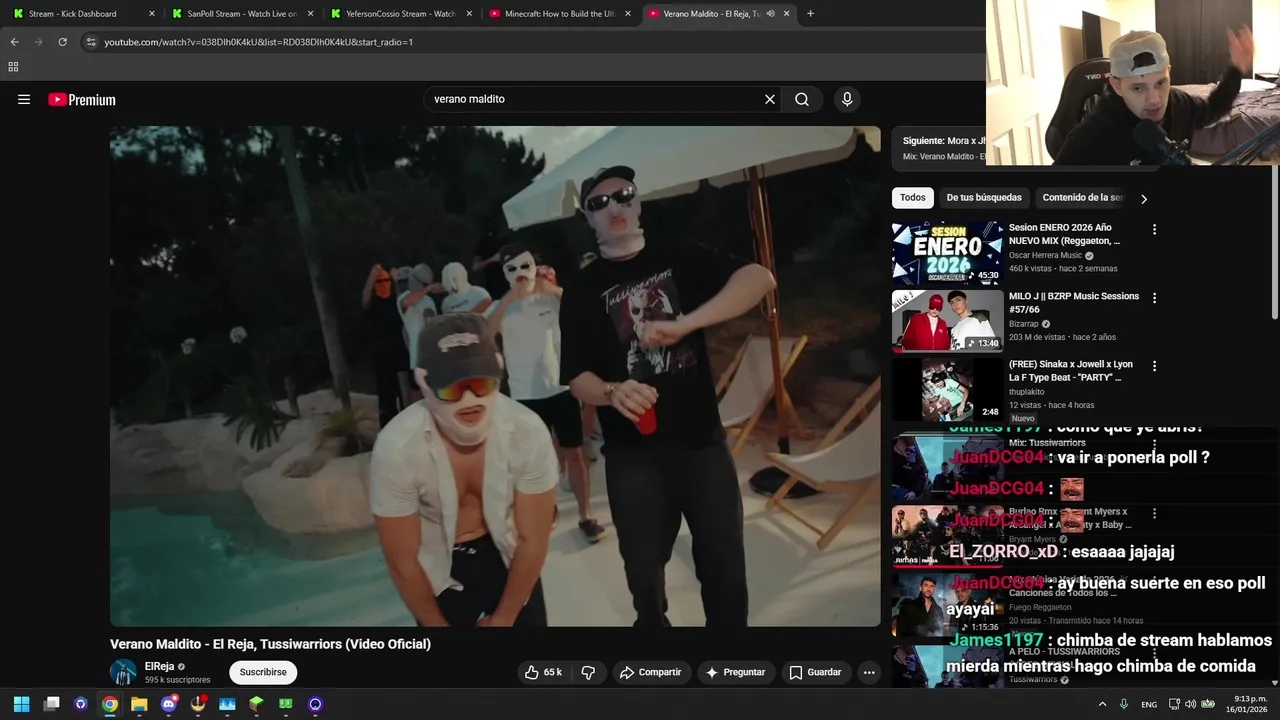Open options for Burlao Rmx video

(1154, 514)
